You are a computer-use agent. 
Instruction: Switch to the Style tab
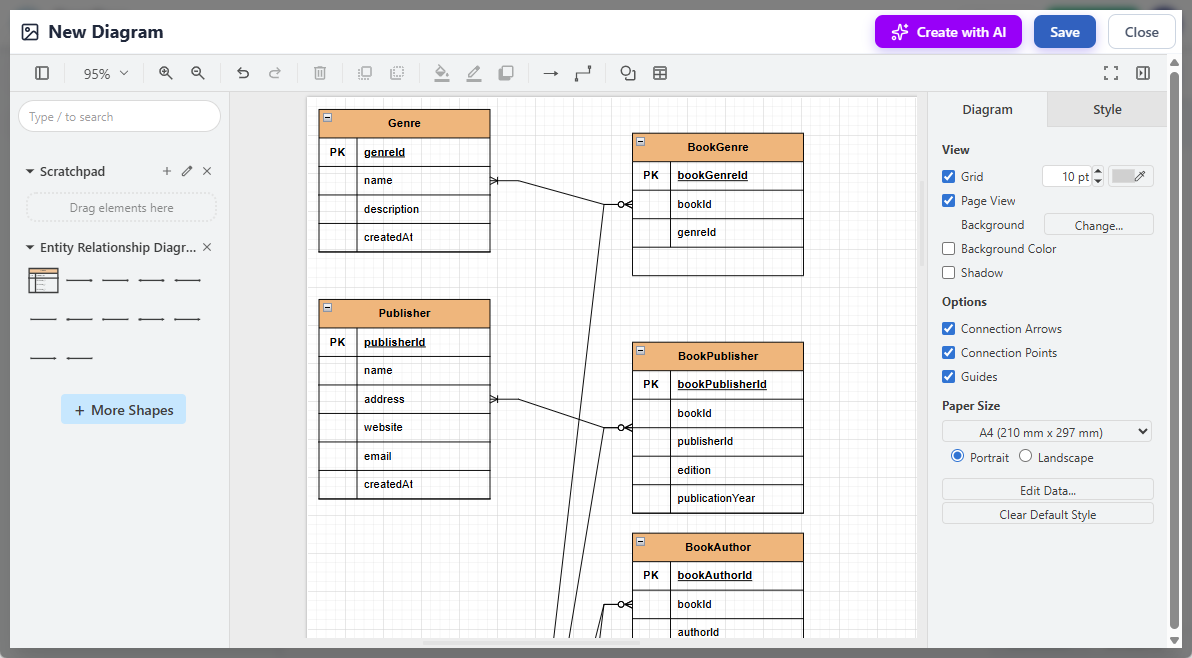(x=1106, y=109)
